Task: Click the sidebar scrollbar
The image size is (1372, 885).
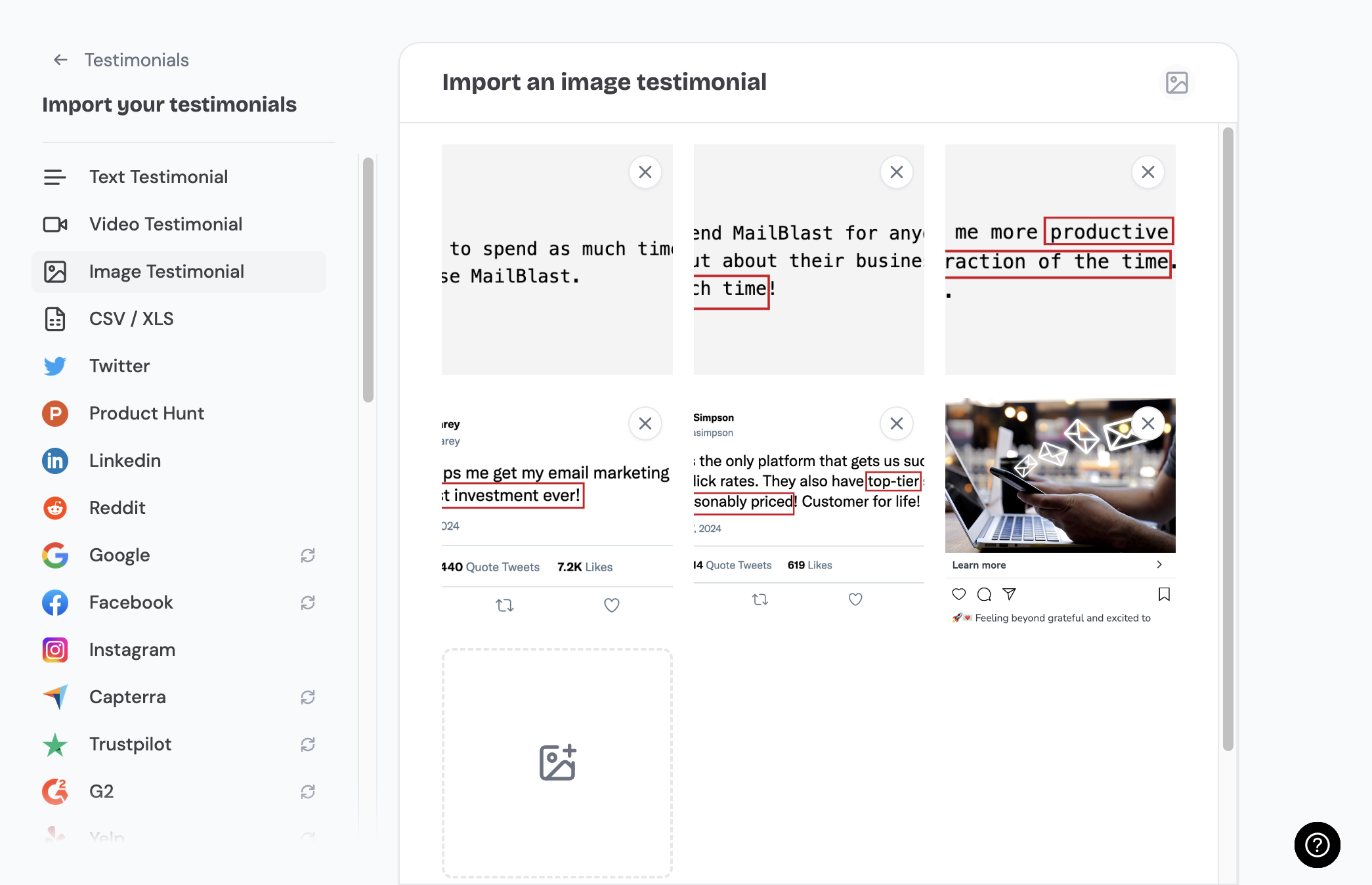Action: click(368, 280)
